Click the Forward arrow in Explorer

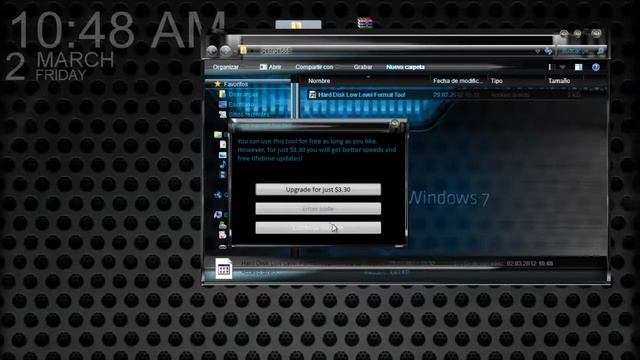pyautogui.click(x=225, y=51)
